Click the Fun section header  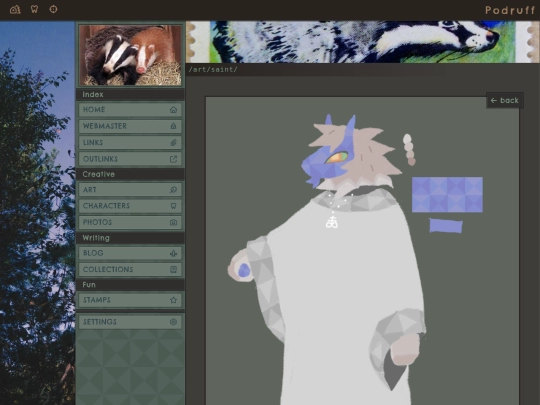click(x=130, y=285)
